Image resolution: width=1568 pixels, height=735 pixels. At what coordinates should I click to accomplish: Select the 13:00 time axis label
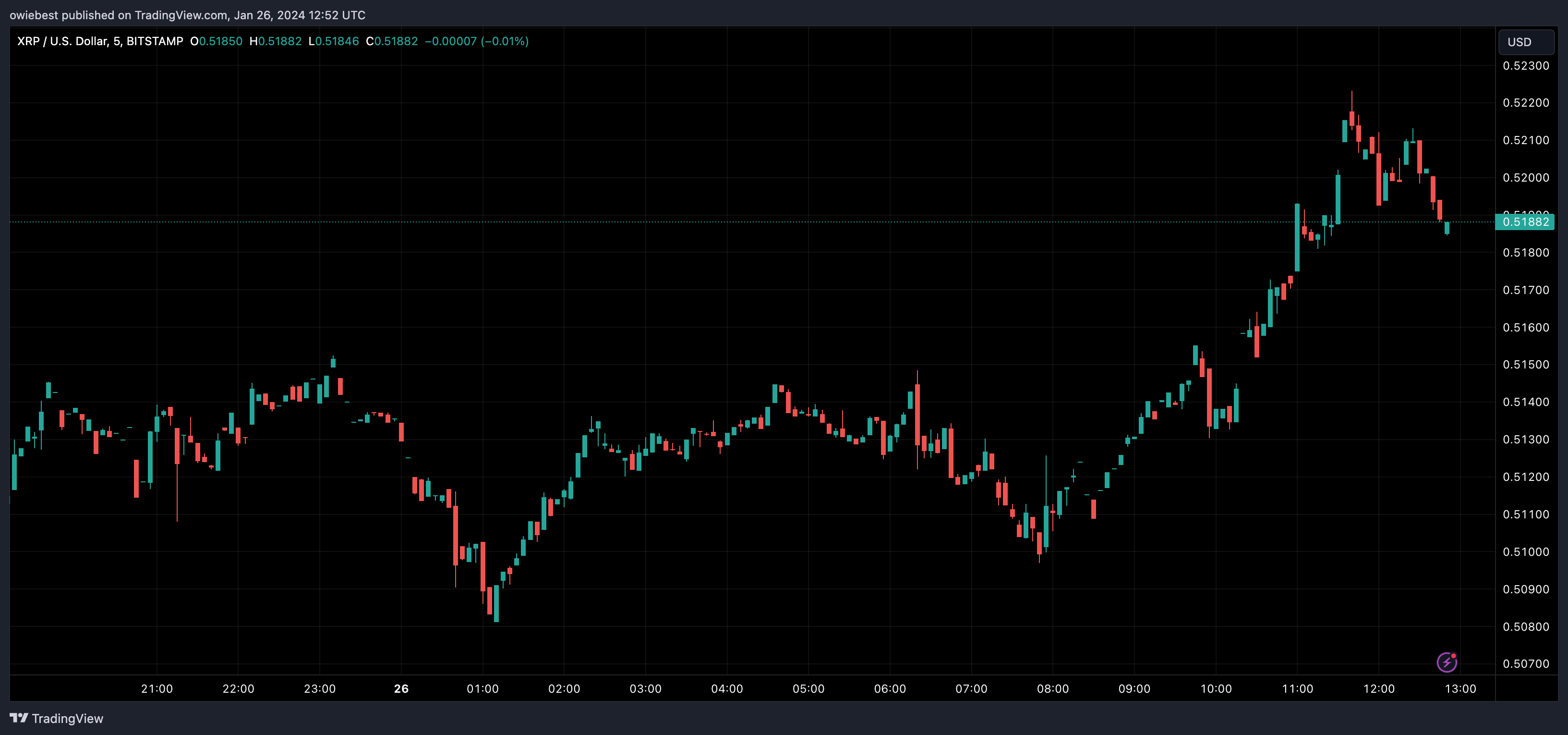click(1460, 689)
